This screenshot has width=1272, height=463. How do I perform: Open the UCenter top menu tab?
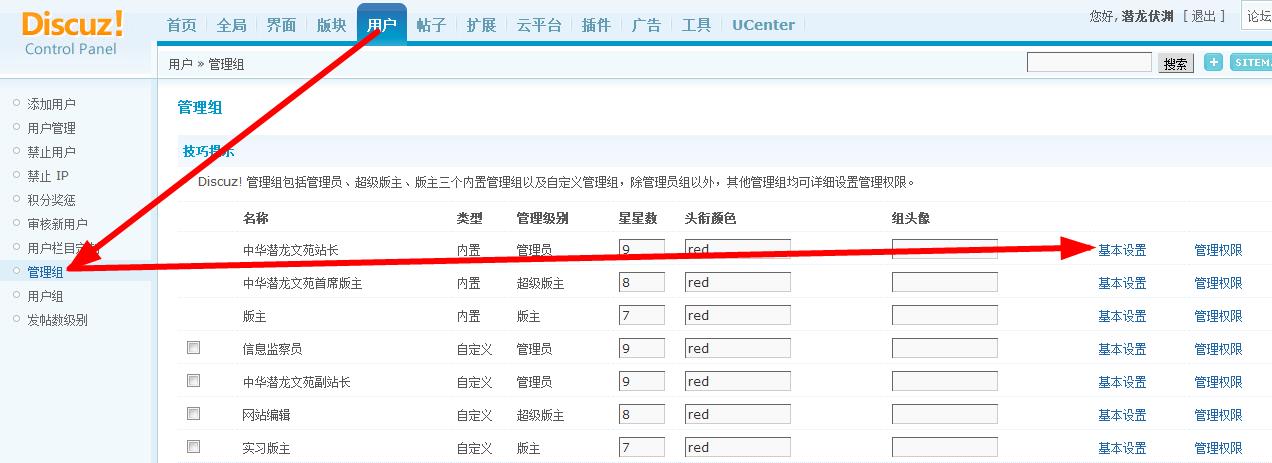tap(763, 25)
